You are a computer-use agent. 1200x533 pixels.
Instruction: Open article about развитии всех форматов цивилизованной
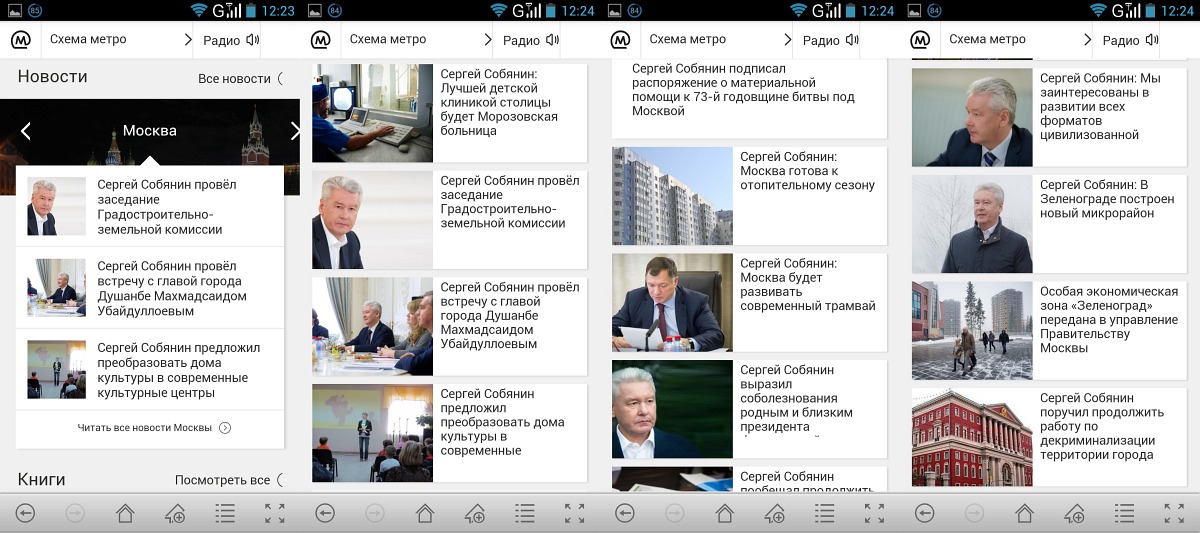[x=1049, y=117]
